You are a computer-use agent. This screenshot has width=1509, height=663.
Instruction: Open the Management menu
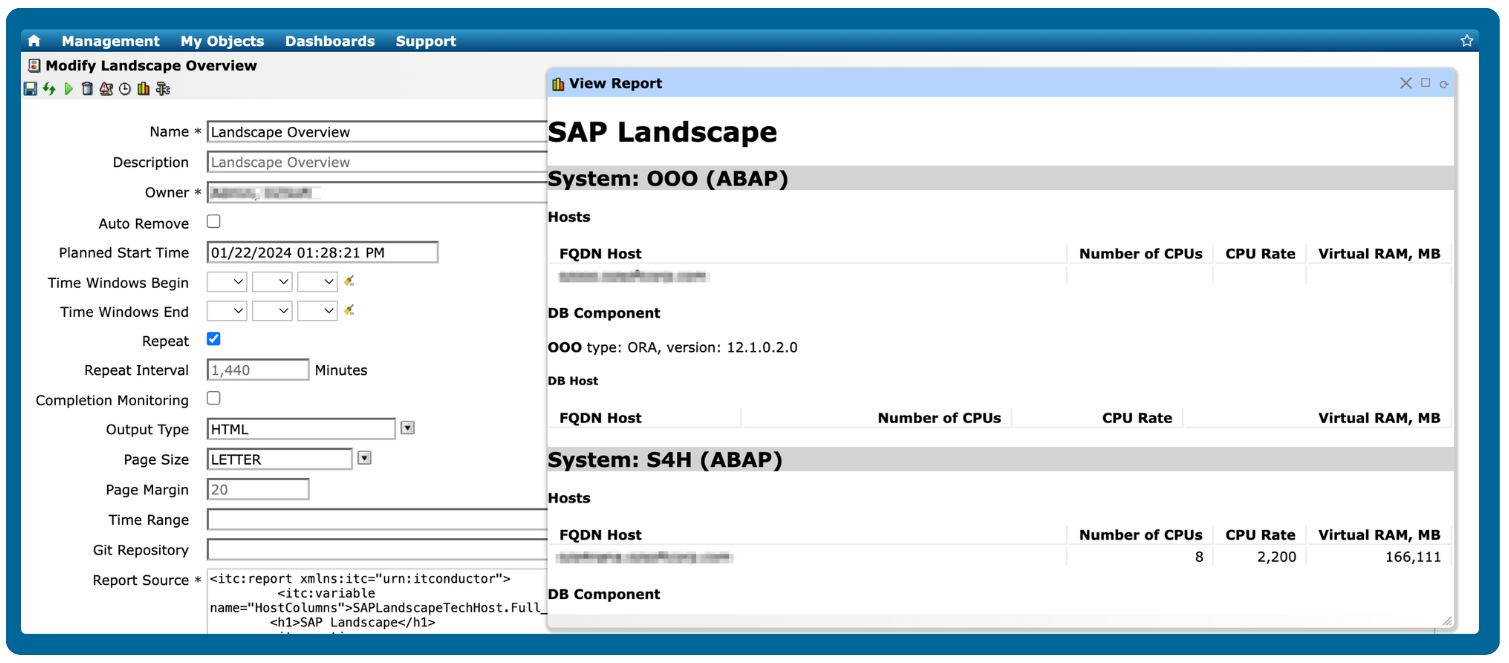click(x=110, y=41)
